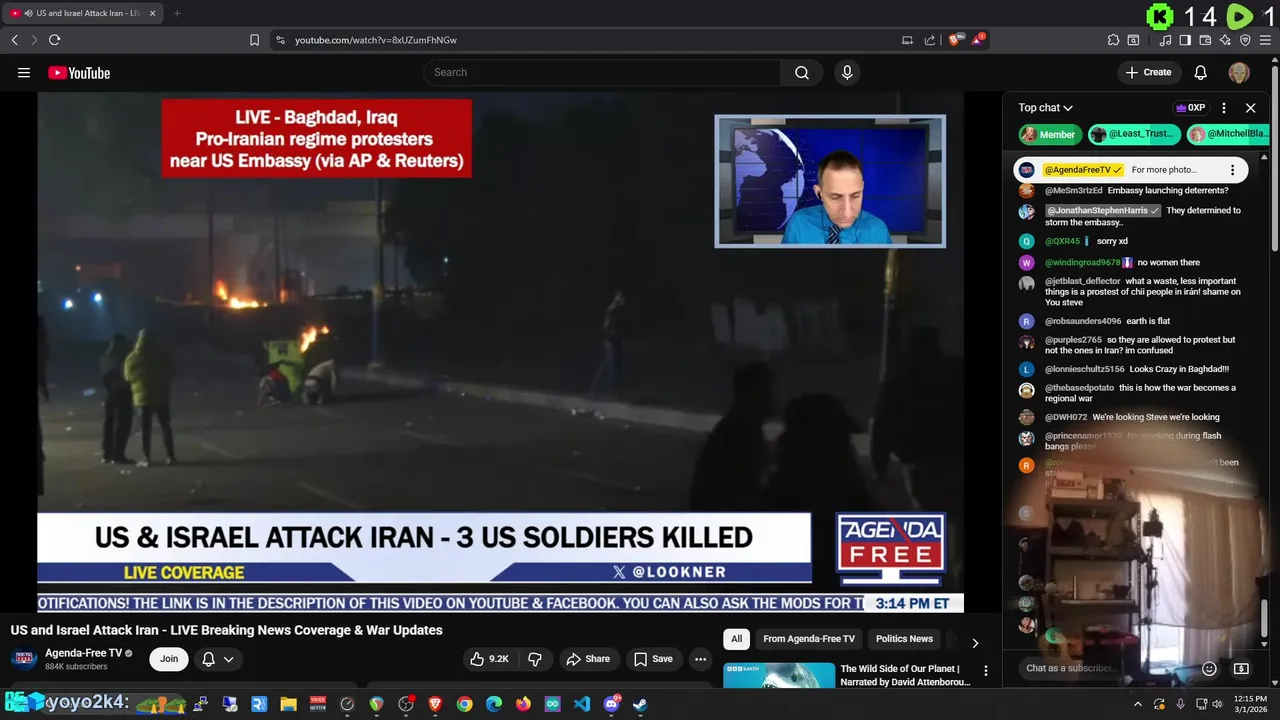
Task: Show next topic chips arrow
Action: click(975, 643)
